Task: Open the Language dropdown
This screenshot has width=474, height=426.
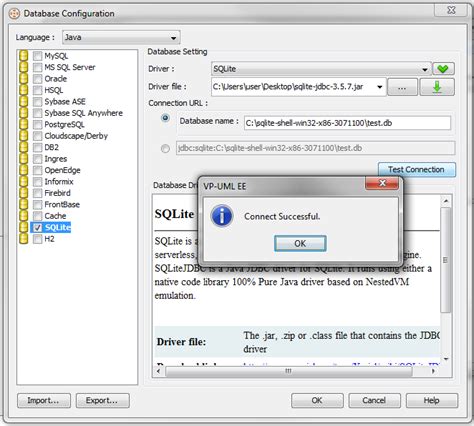Action: pos(121,37)
